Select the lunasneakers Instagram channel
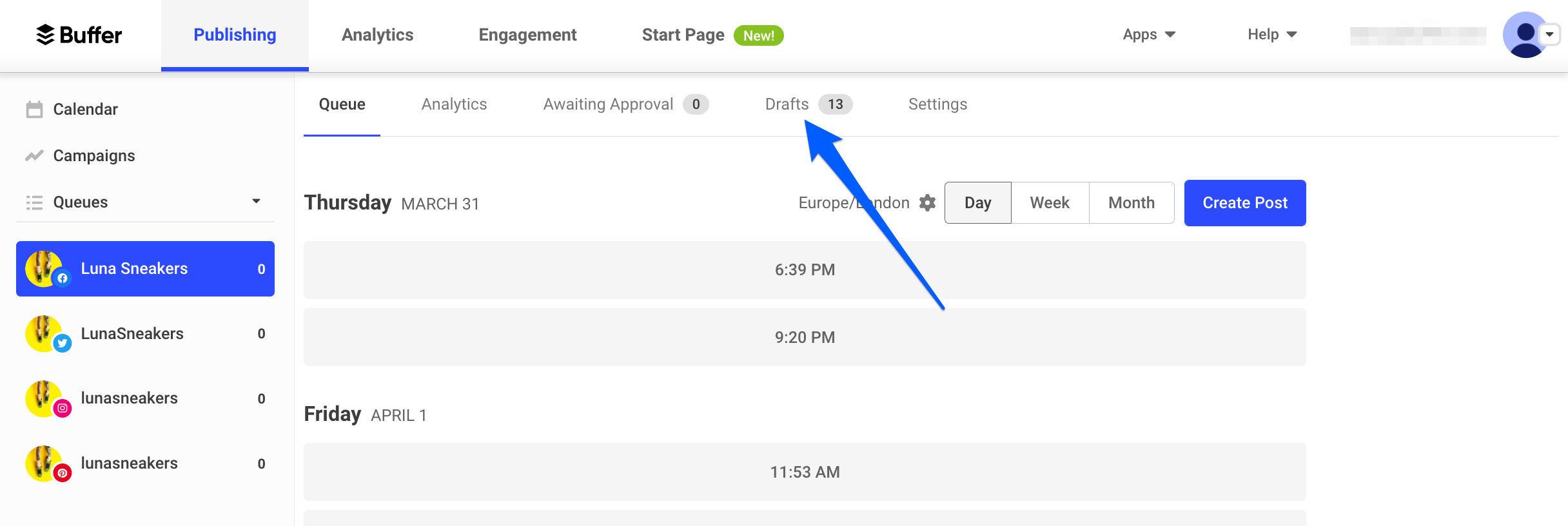The height and width of the screenshot is (526, 1568). pyautogui.click(x=145, y=399)
